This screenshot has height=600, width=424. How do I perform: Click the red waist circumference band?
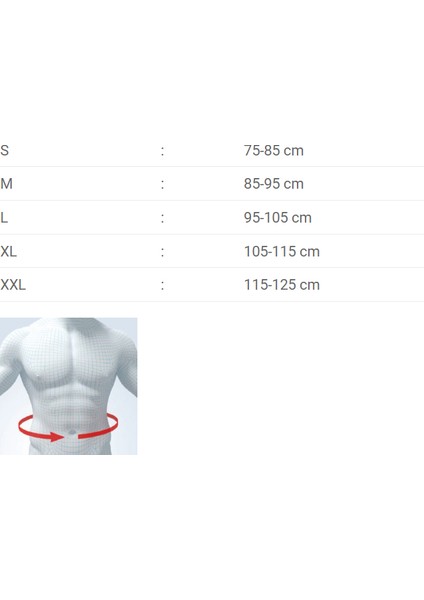click(68, 427)
